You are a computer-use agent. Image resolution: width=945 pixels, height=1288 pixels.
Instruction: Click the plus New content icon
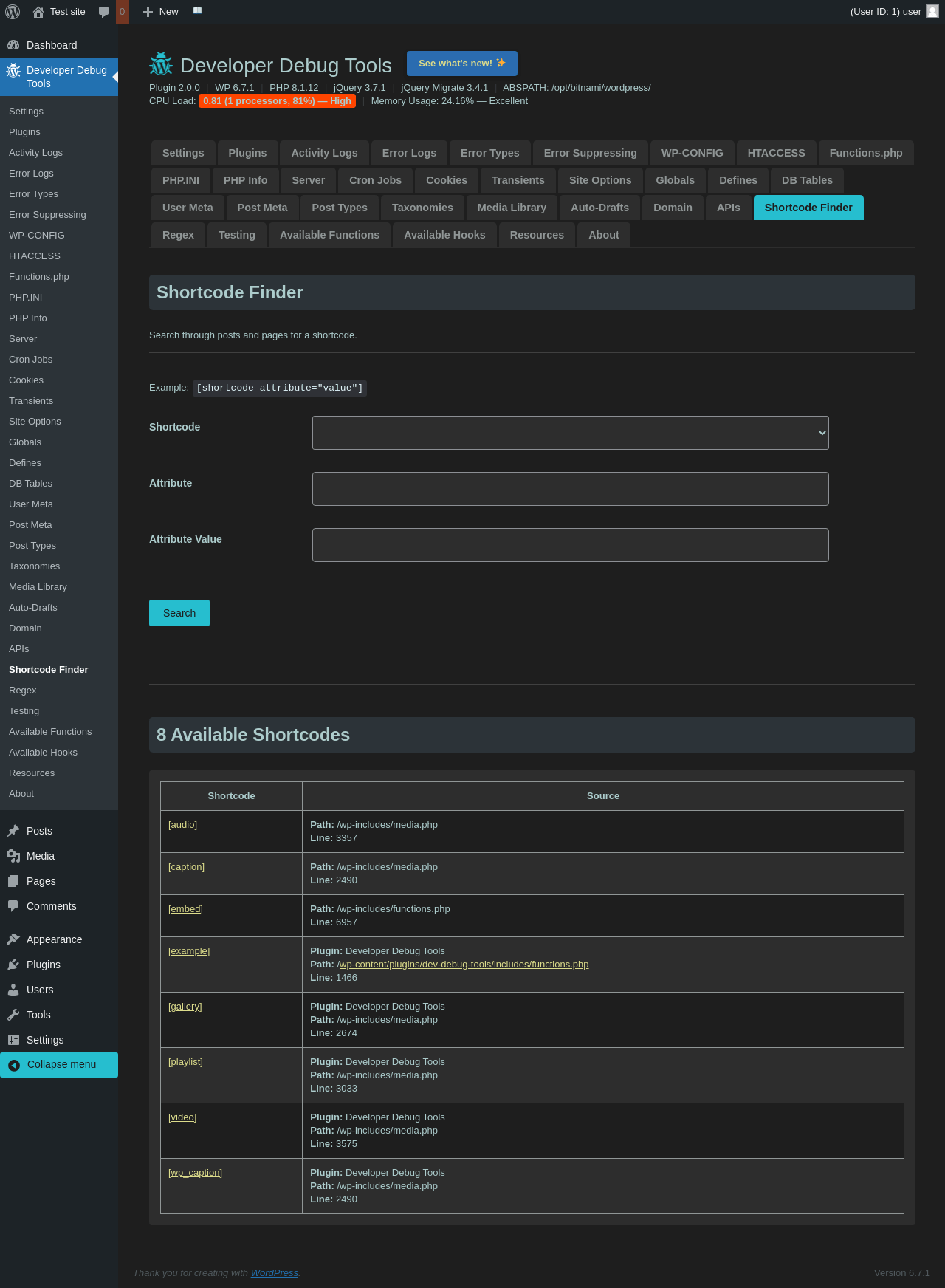pyautogui.click(x=148, y=12)
